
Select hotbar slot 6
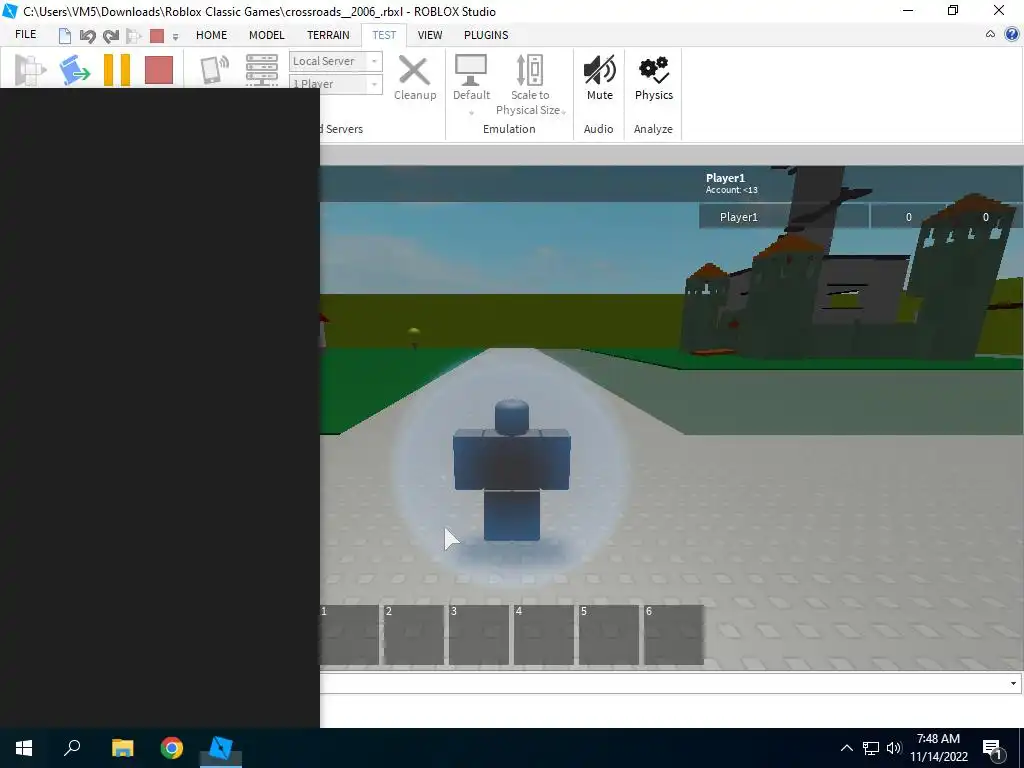coord(674,635)
